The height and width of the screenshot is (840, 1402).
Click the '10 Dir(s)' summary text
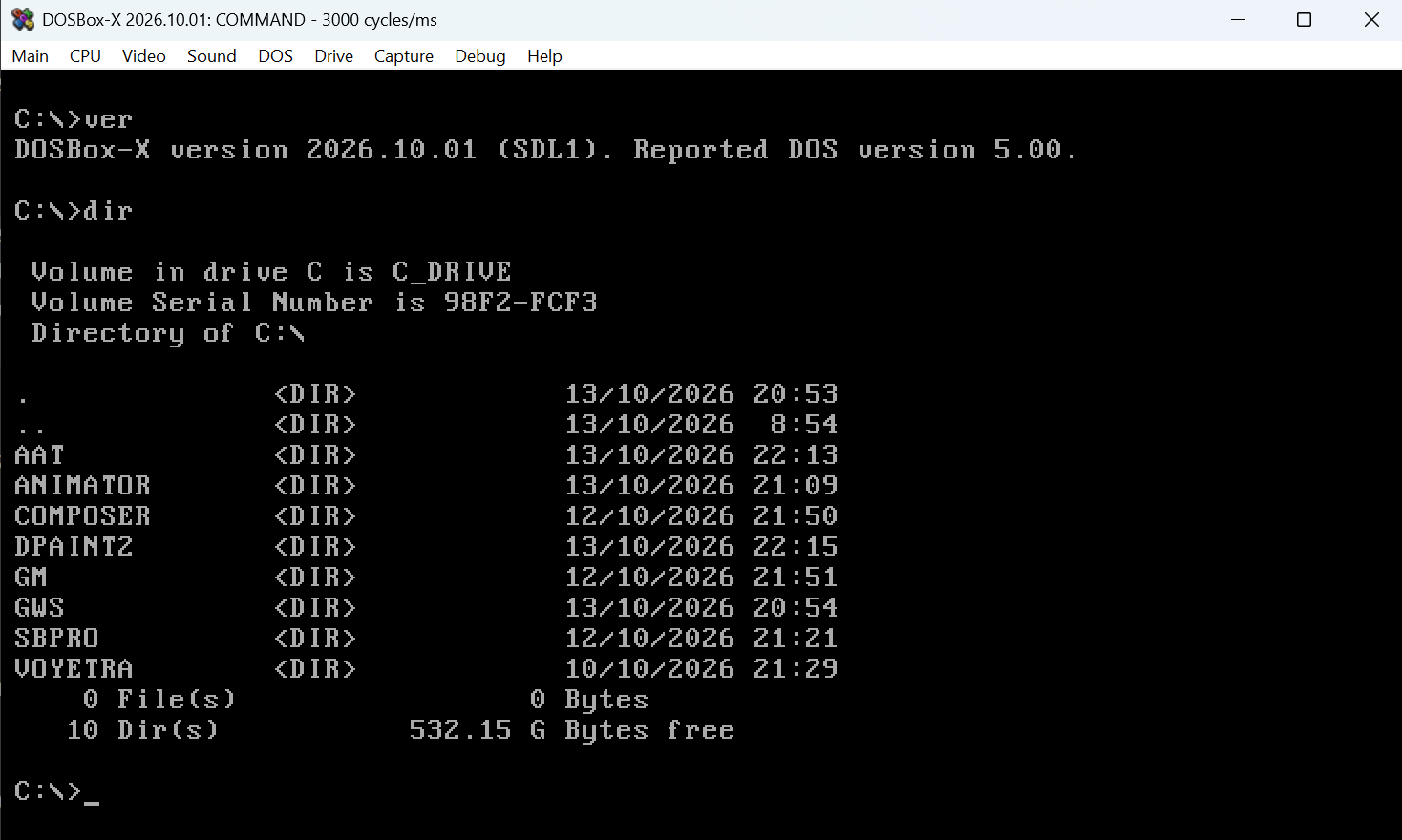click(x=142, y=730)
